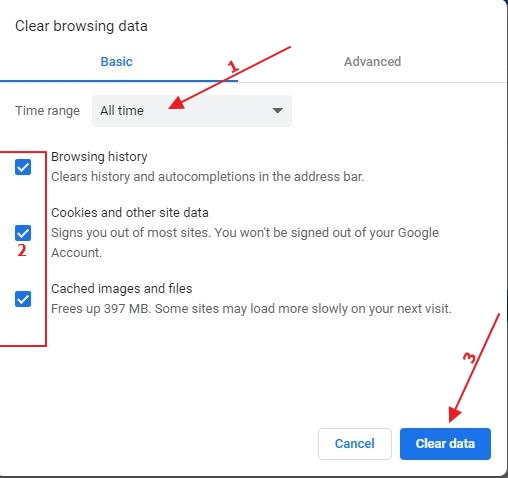Viewport: 508px width, 478px height.
Task: Toggle the Cookies and other site data checkbox
Action: (x=23, y=233)
